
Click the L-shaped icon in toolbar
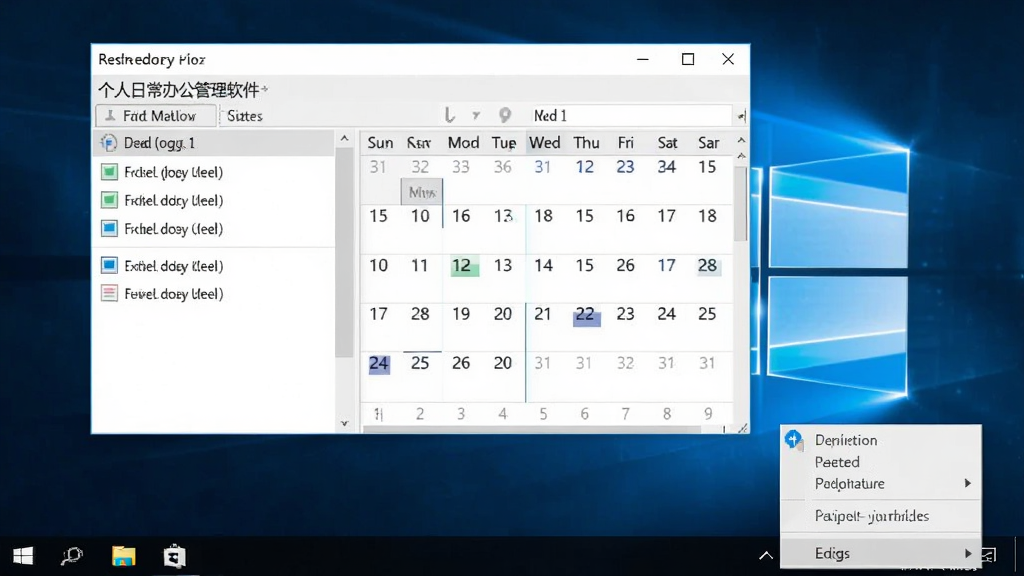tap(449, 115)
